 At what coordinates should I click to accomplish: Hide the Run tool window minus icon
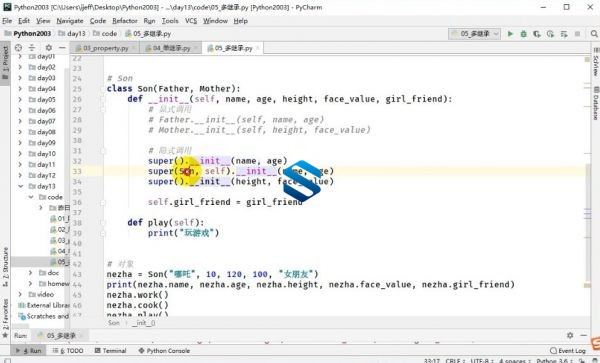click(x=584, y=335)
